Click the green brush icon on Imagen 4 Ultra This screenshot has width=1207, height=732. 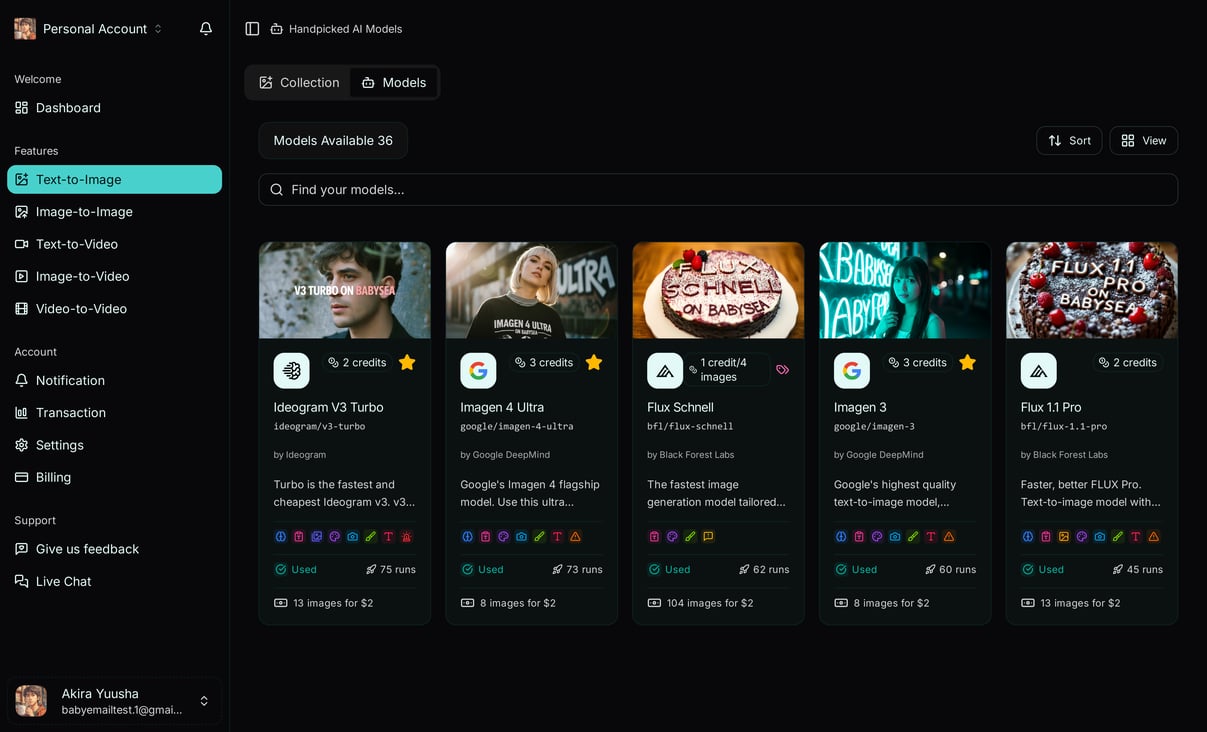click(x=540, y=537)
